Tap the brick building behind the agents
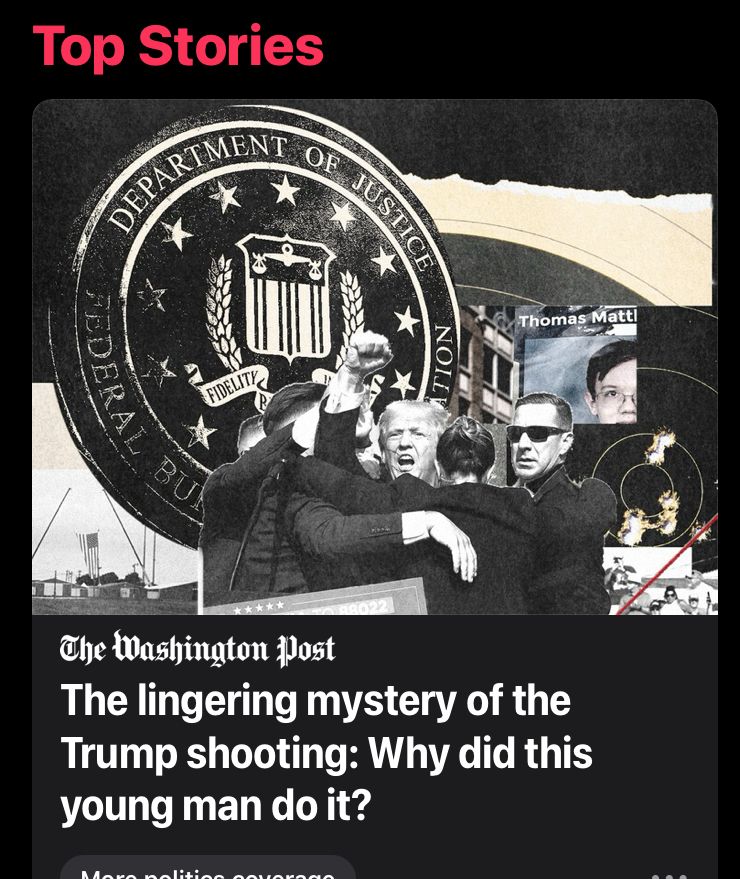The image size is (740, 879). (x=485, y=362)
